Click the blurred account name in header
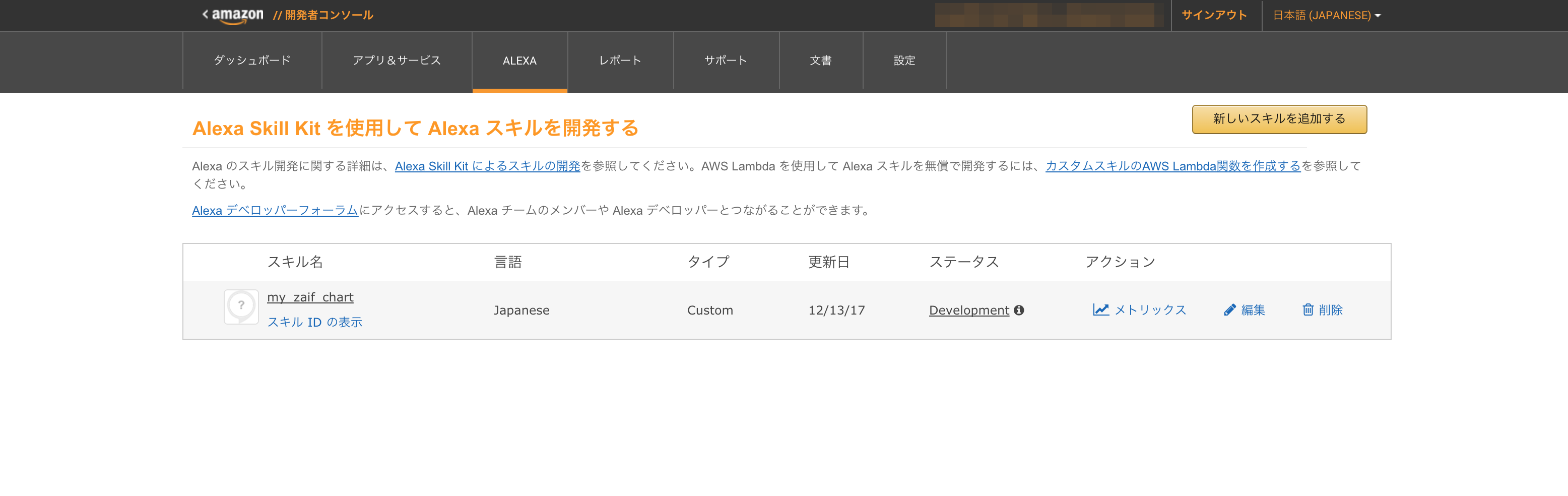 (x=1049, y=15)
